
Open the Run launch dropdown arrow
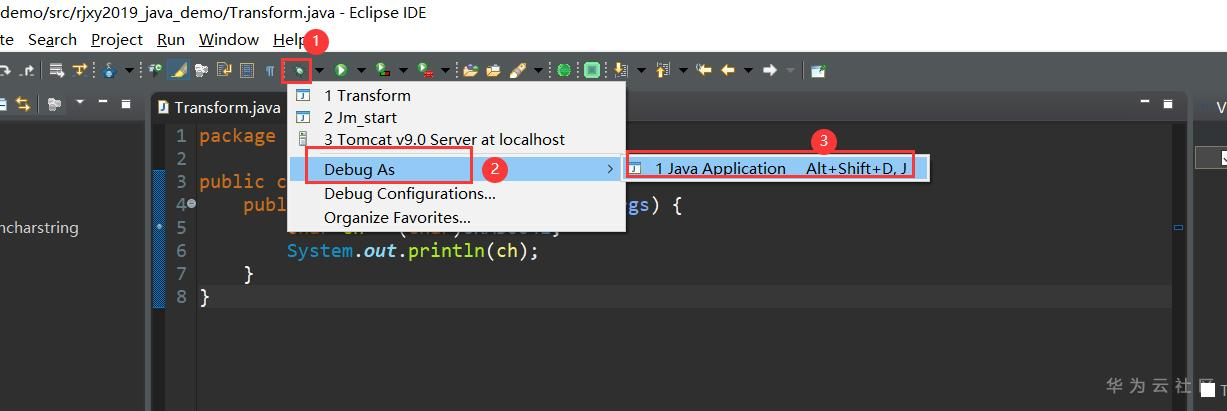[x=361, y=70]
